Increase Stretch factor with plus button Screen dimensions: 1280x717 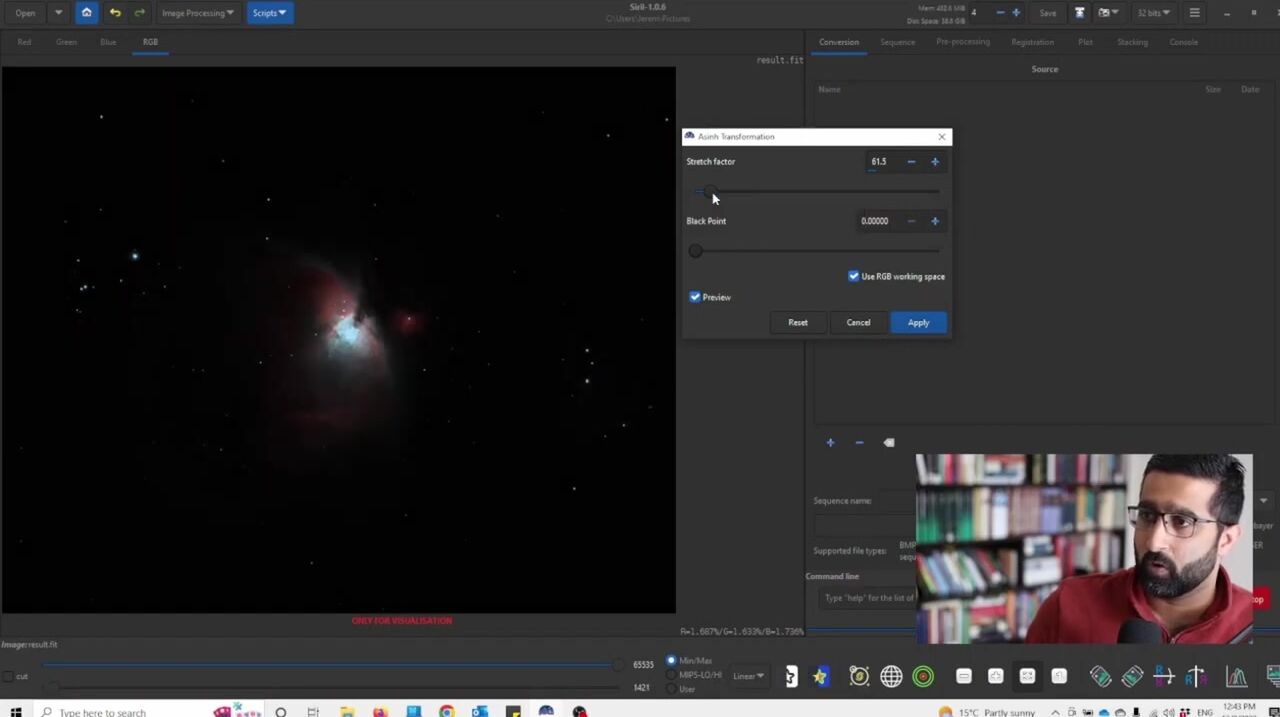[x=935, y=162]
